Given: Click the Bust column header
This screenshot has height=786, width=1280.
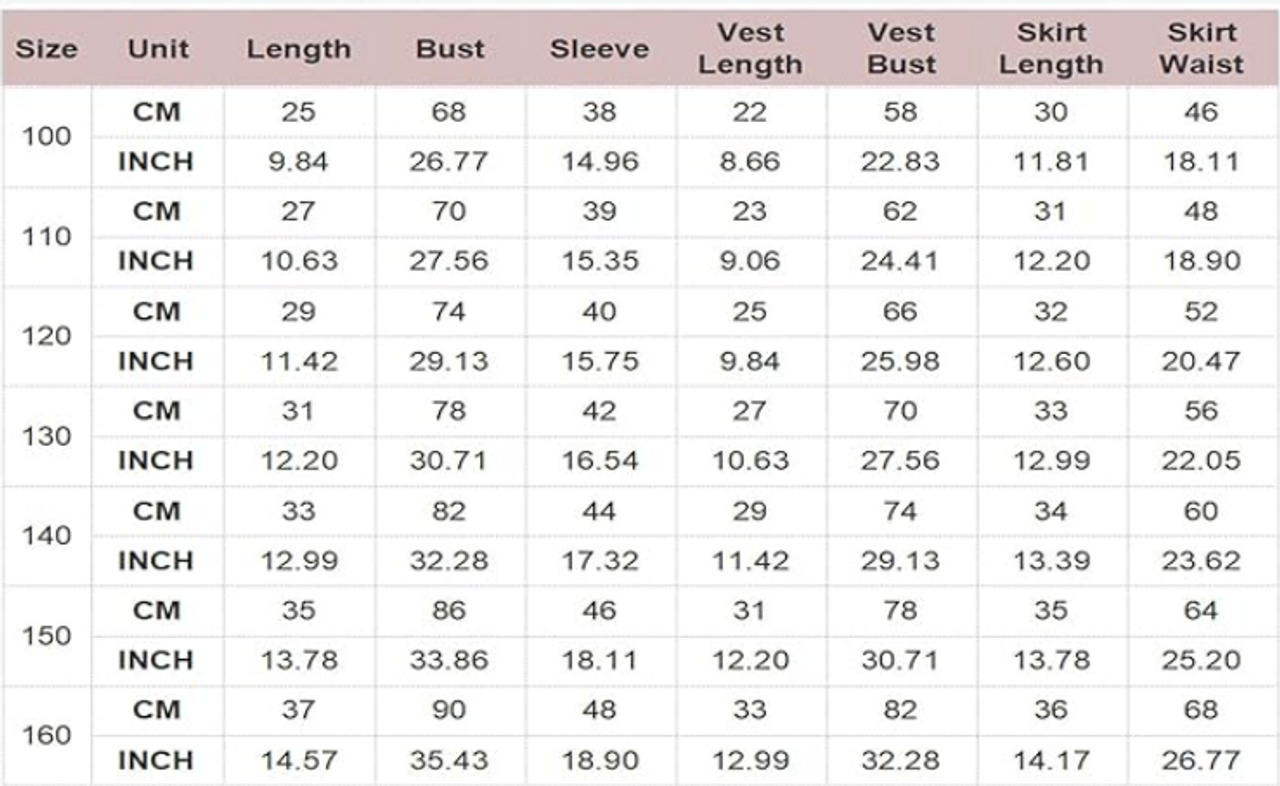Looking at the screenshot, I should click(449, 48).
